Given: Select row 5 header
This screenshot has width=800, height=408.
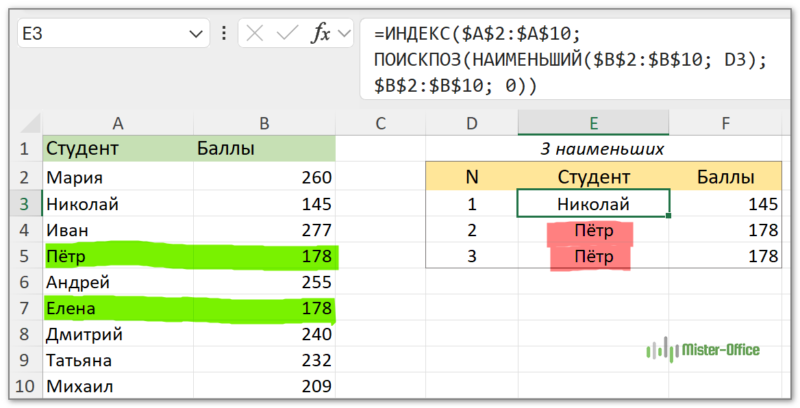Looking at the screenshot, I should tap(22, 257).
